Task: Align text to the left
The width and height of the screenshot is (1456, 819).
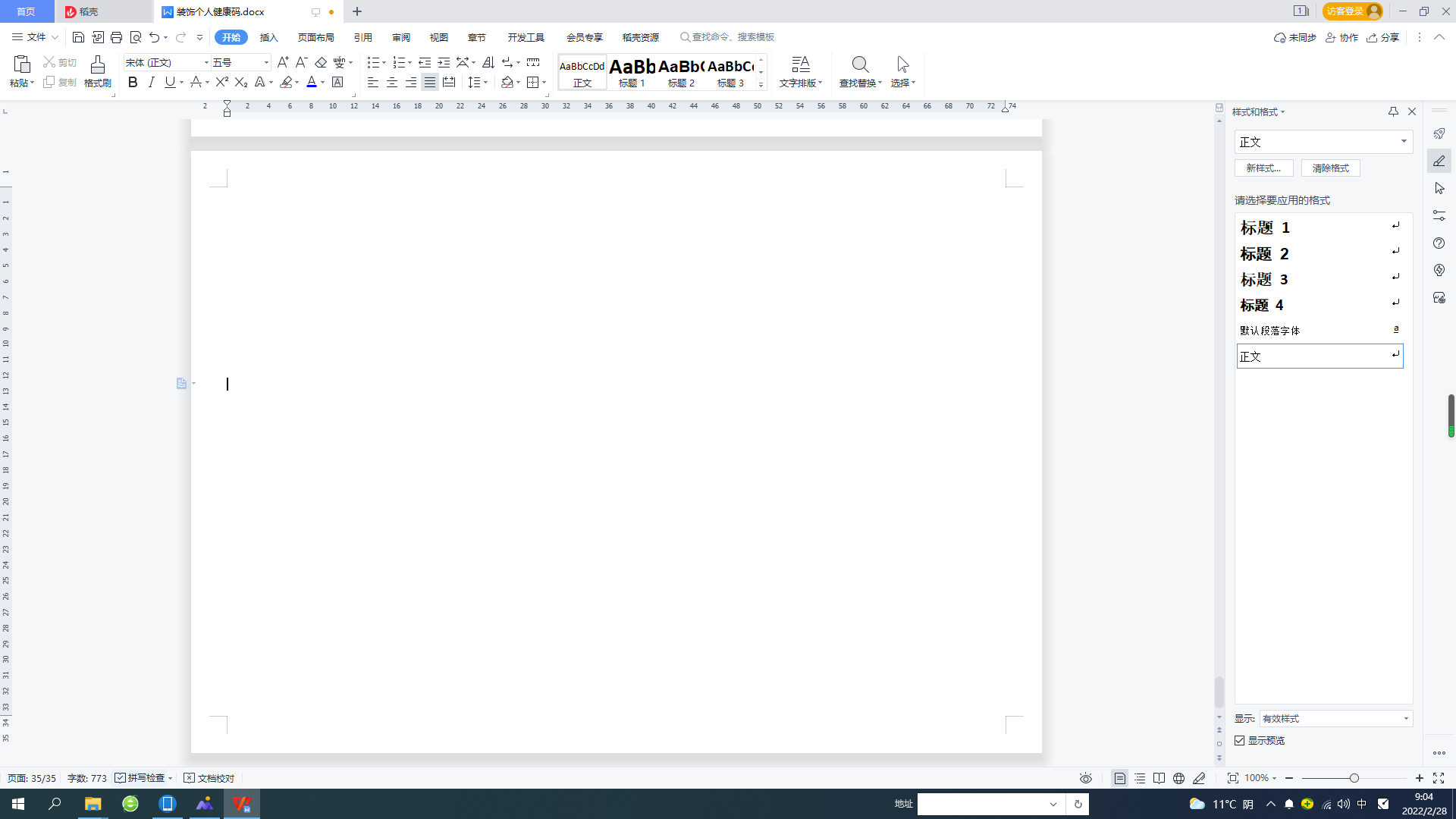Action: [373, 82]
